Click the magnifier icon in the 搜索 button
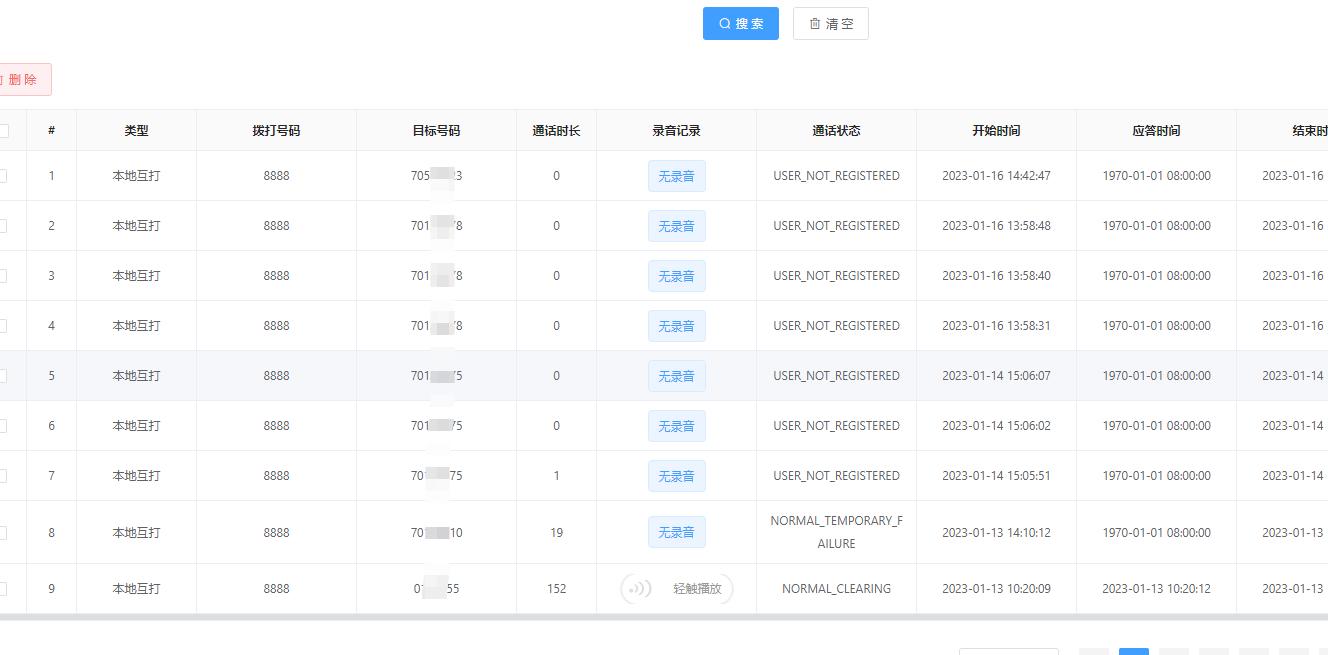The image size is (1328, 655). tap(724, 23)
